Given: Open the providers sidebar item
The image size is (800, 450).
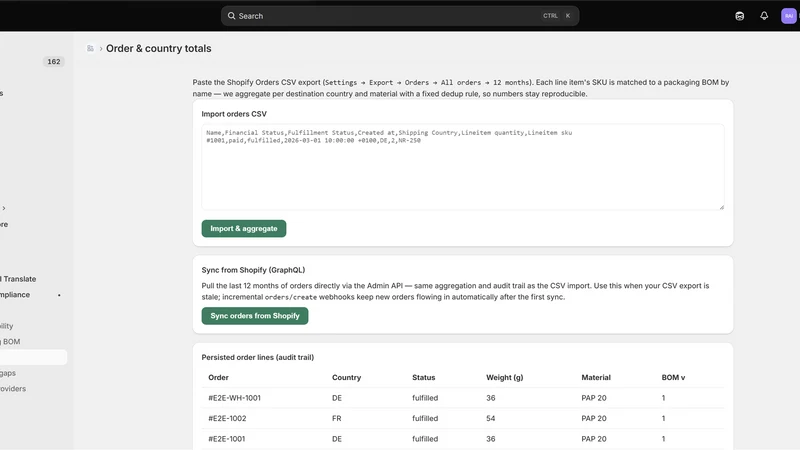Looking at the screenshot, I should (13, 389).
